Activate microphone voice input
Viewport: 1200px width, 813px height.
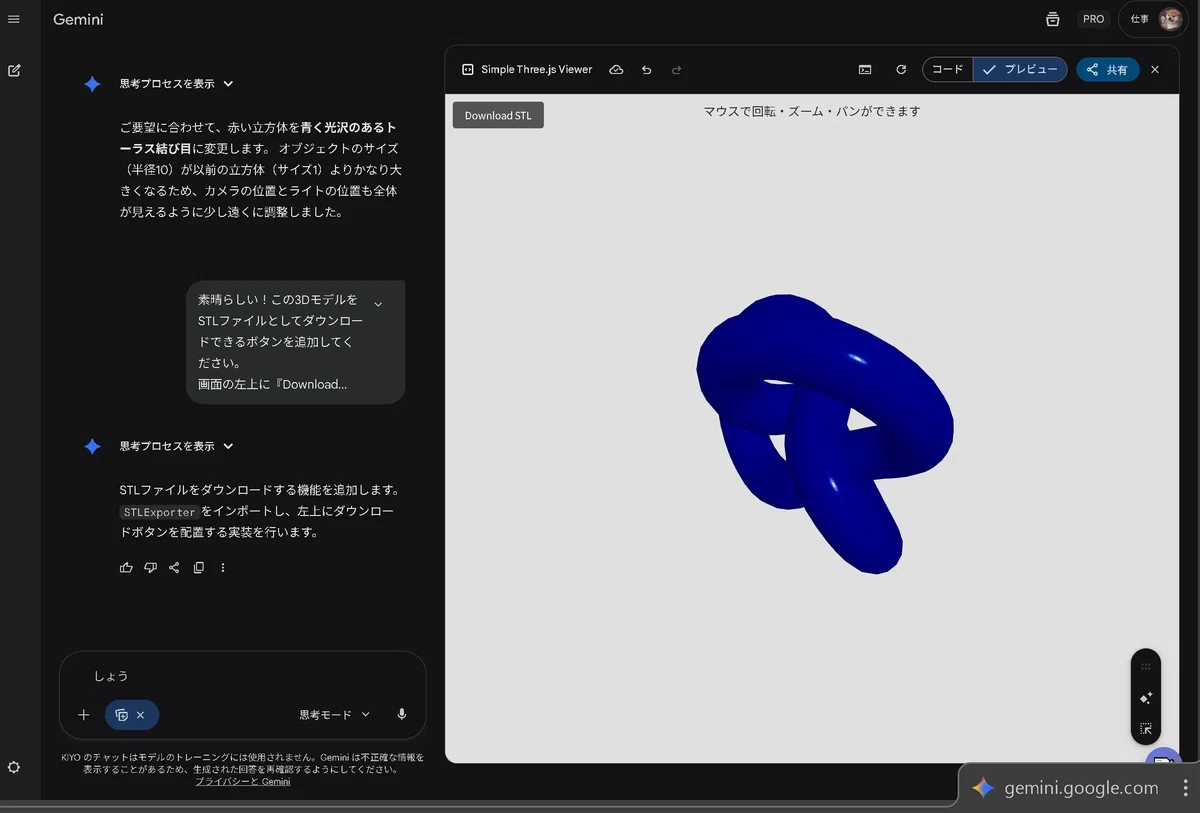(402, 715)
